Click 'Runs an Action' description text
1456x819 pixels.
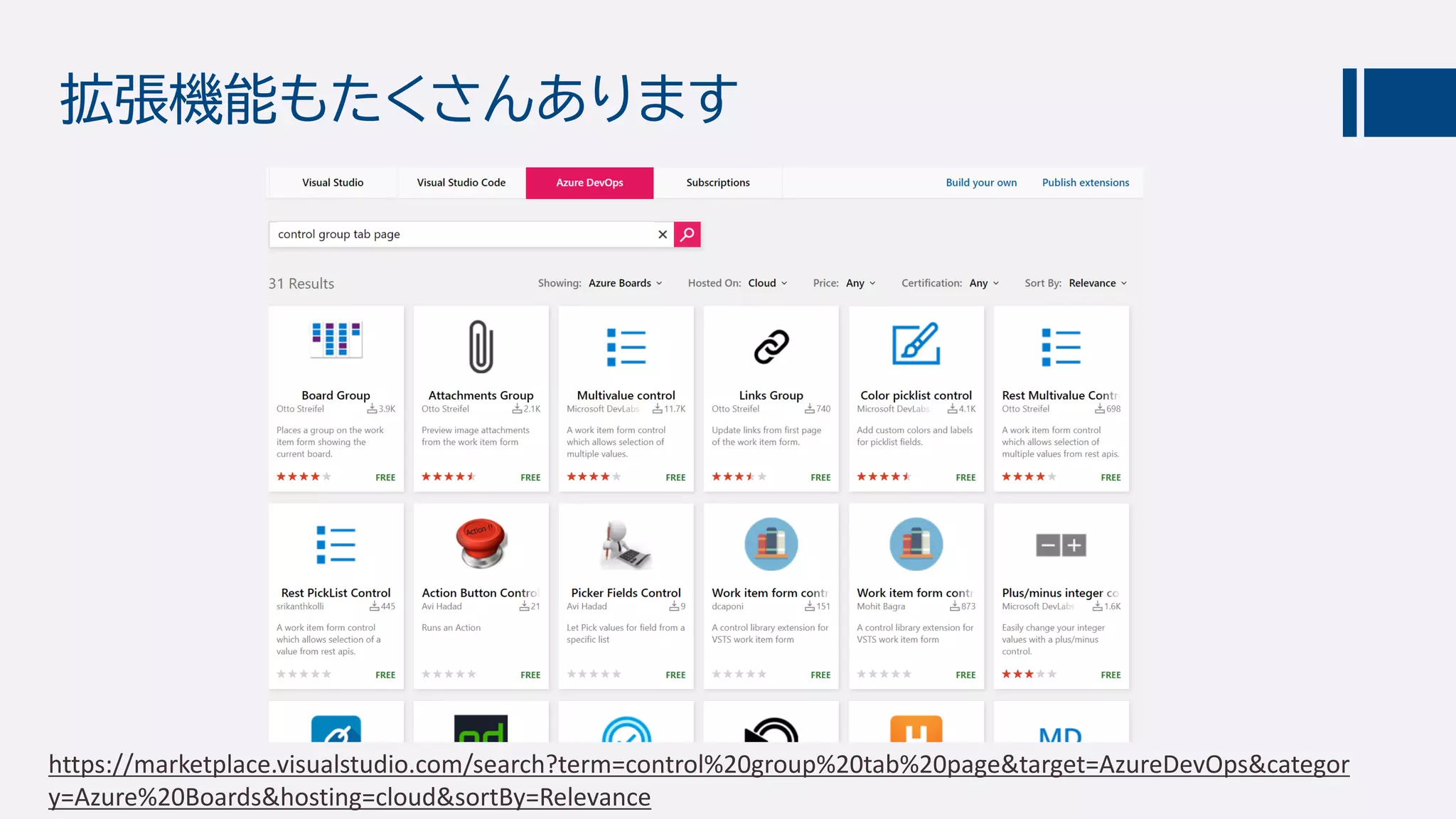[x=451, y=628]
